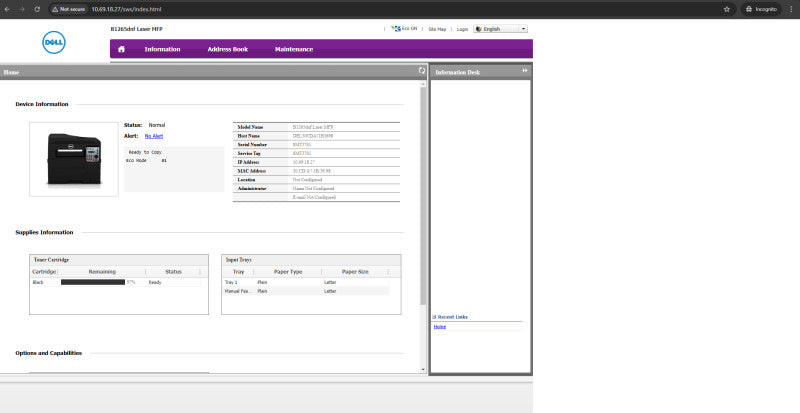Screen dimensions: 800x413
Task: Click the browser reload button
Action: (x=37, y=9)
